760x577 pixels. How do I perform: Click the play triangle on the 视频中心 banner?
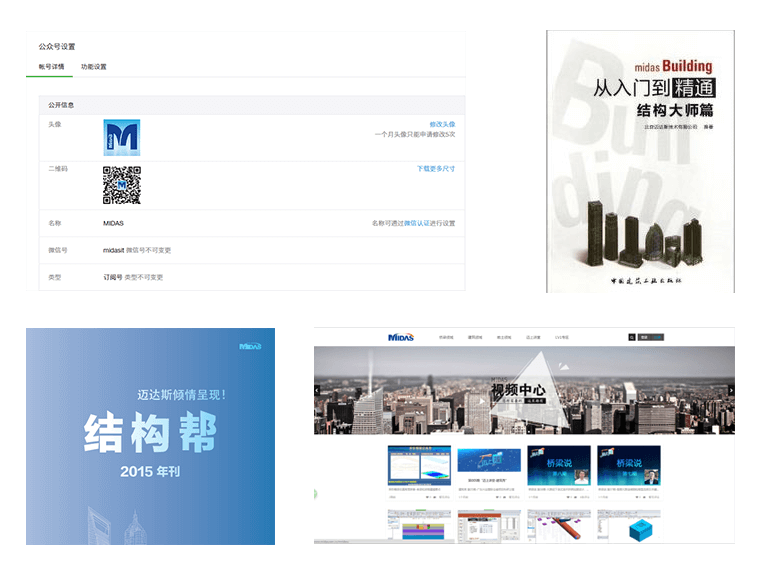pyautogui.click(x=482, y=401)
